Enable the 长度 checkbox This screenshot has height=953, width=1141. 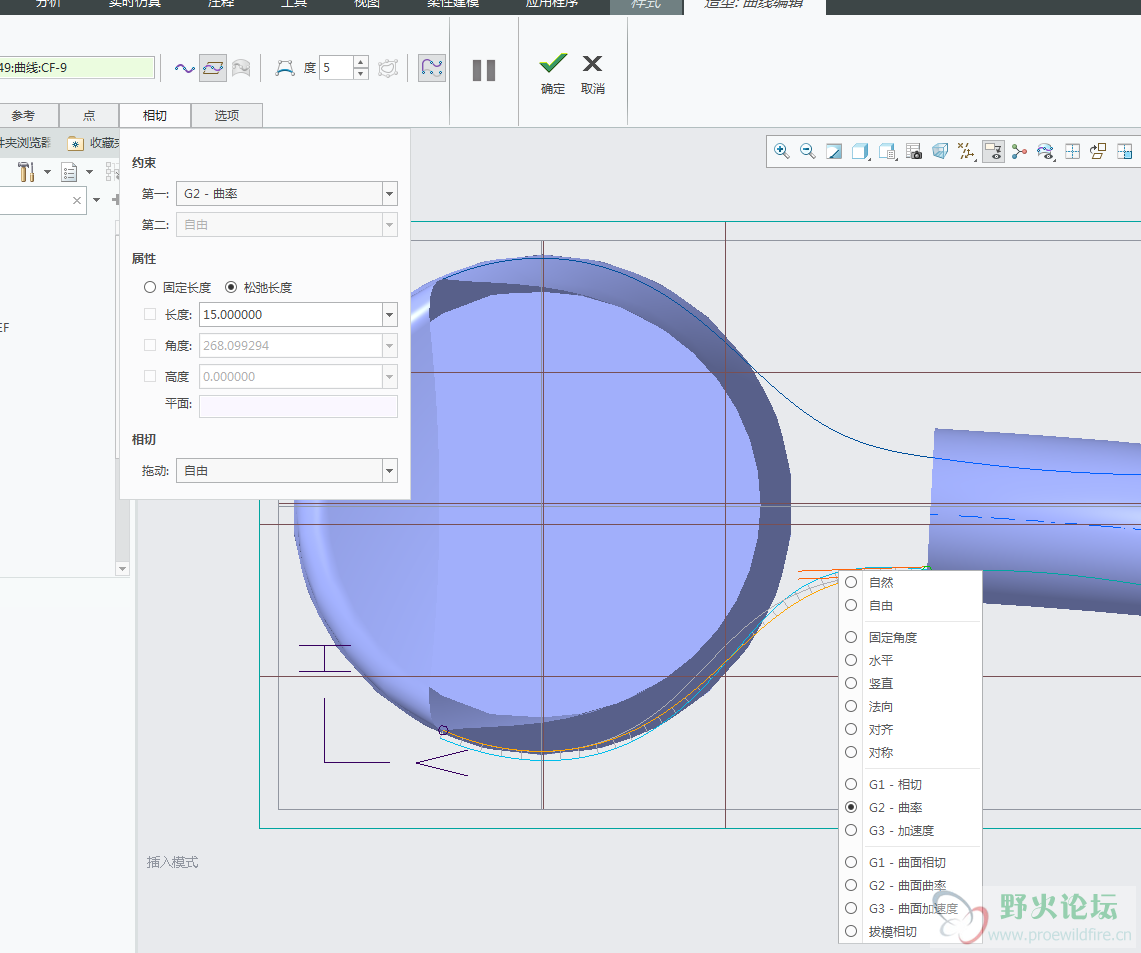click(x=150, y=314)
